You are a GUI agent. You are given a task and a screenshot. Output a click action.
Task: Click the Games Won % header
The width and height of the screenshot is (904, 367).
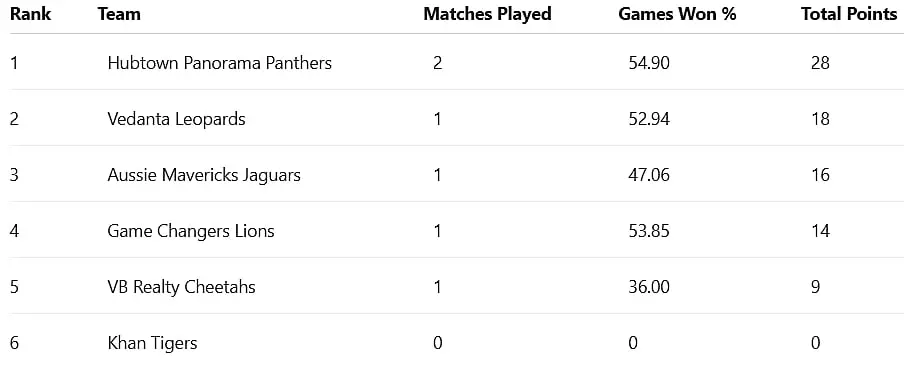677,14
